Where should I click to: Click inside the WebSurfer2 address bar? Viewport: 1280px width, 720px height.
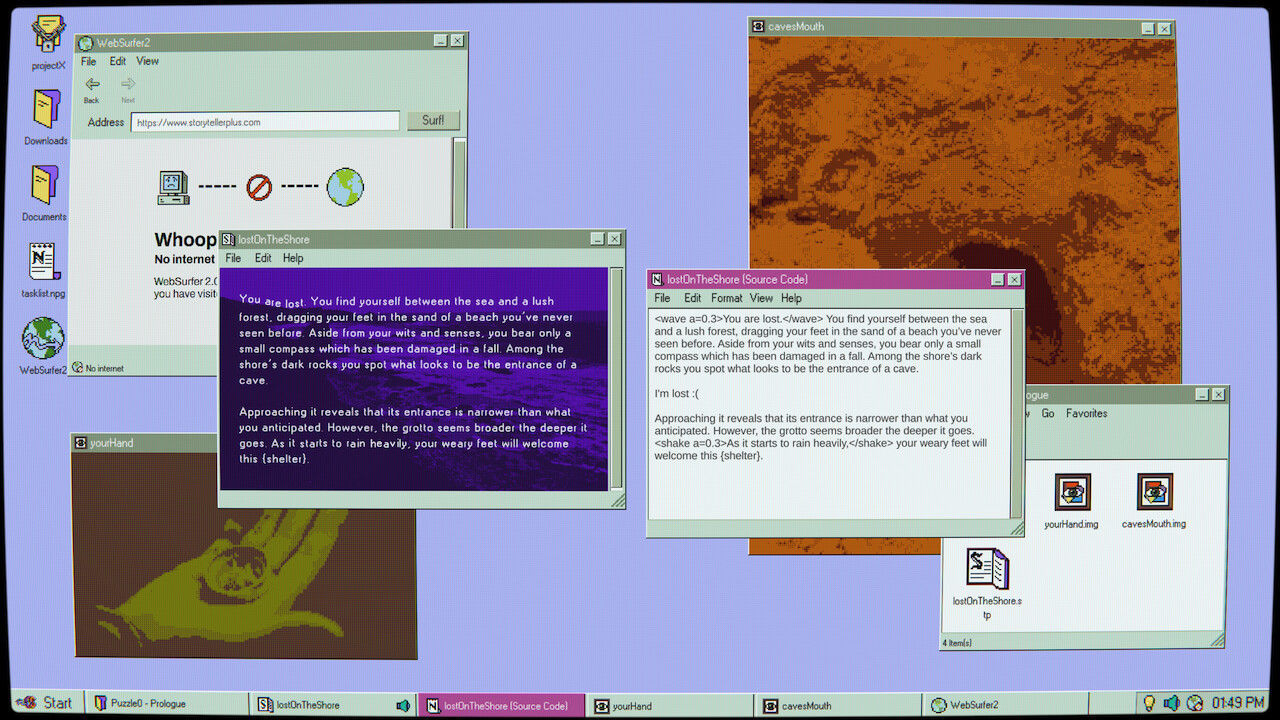click(264, 120)
